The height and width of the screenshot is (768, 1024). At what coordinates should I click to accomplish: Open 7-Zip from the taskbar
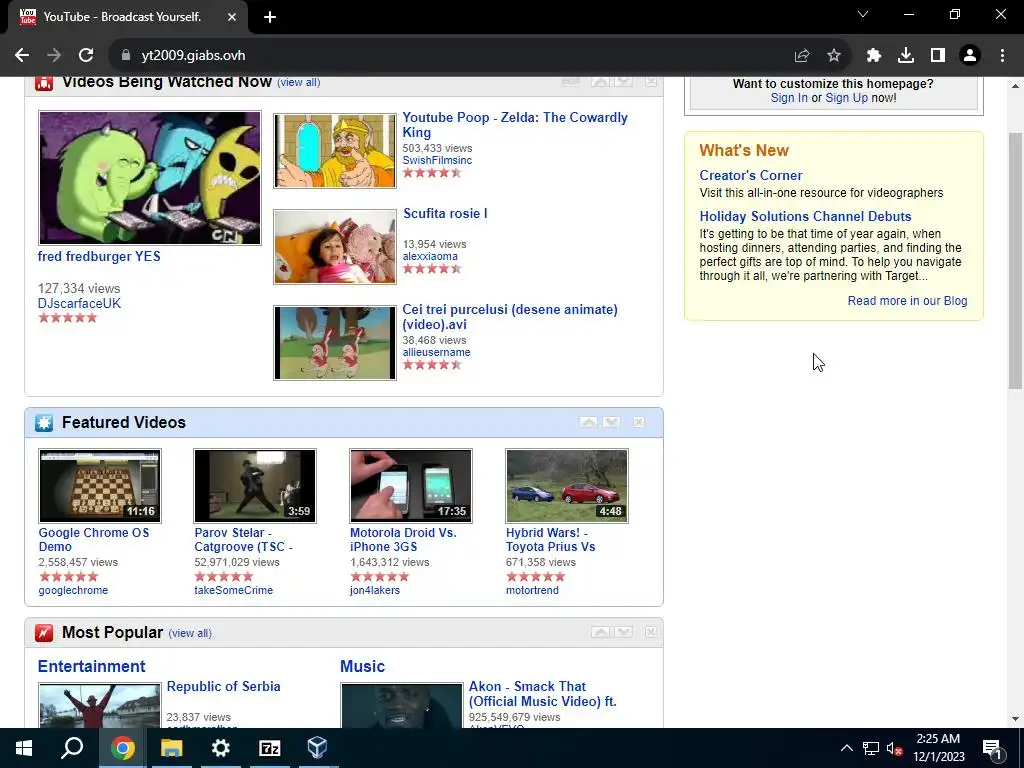(270, 748)
